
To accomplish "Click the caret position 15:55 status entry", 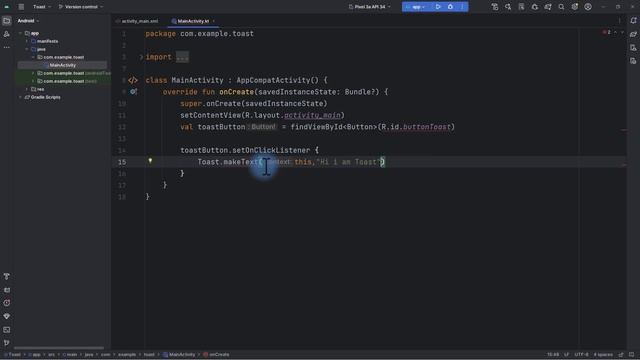I will pos(553,354).
